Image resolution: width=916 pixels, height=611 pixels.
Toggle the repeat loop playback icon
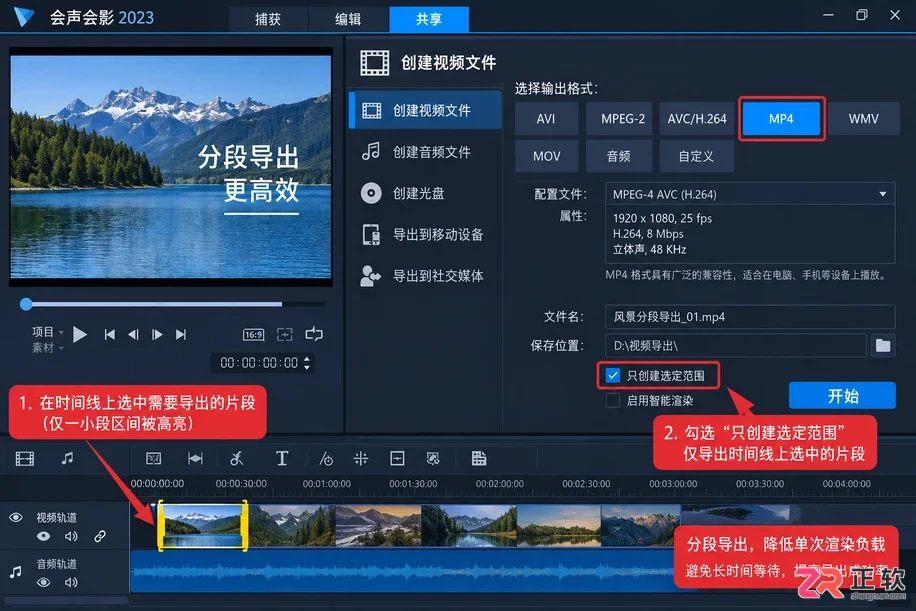314,334
